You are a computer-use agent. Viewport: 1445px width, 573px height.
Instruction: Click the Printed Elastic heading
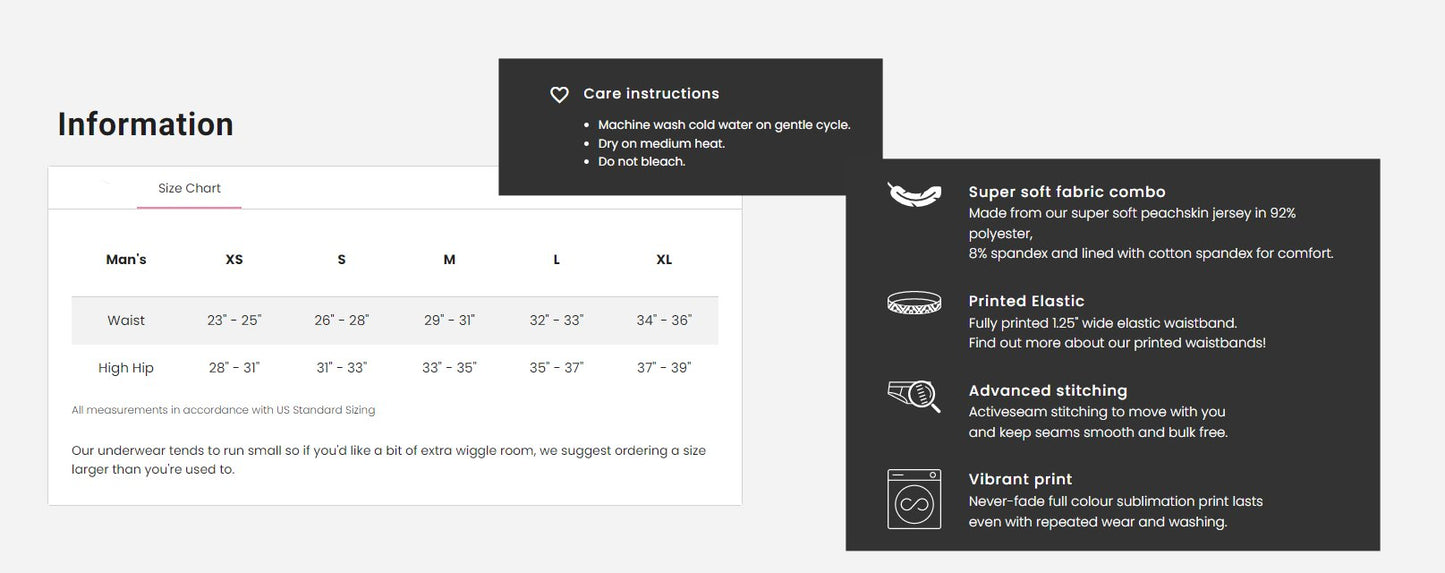(1026, 301)
